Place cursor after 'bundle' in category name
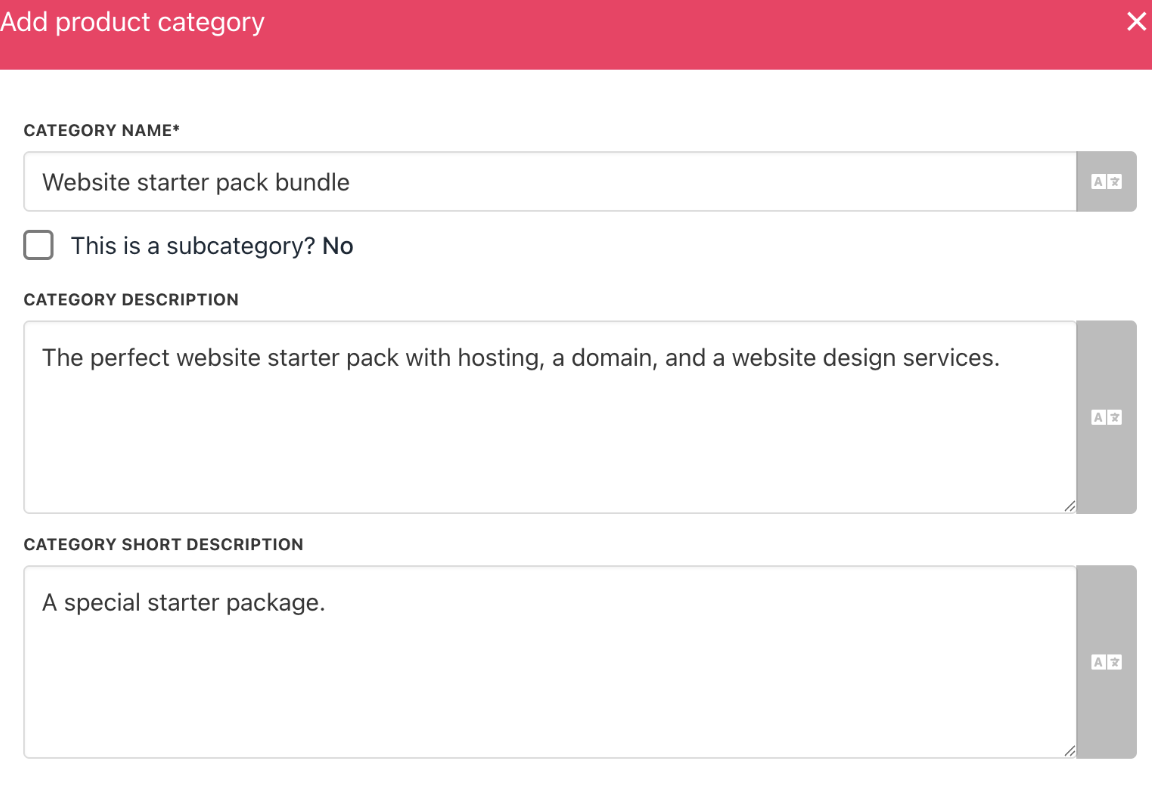 [351, 182]
